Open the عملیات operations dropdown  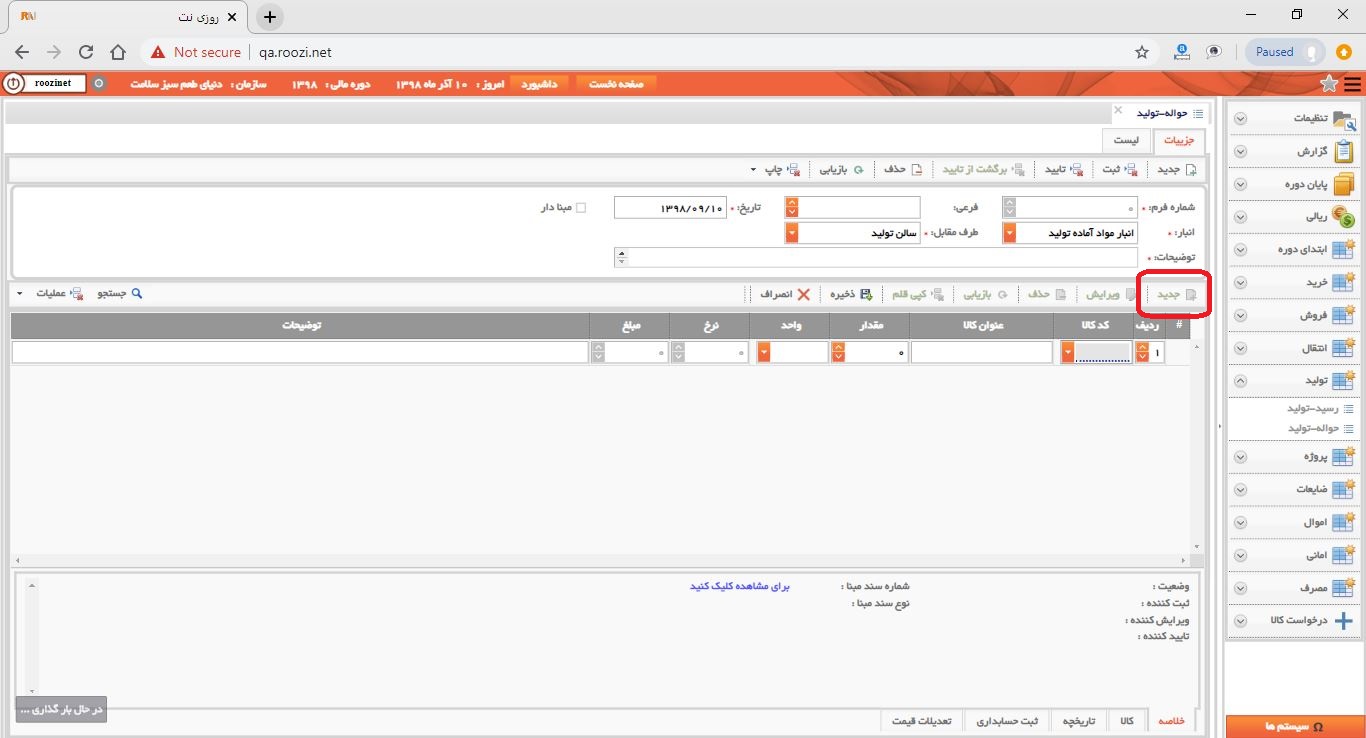(45, 294)
